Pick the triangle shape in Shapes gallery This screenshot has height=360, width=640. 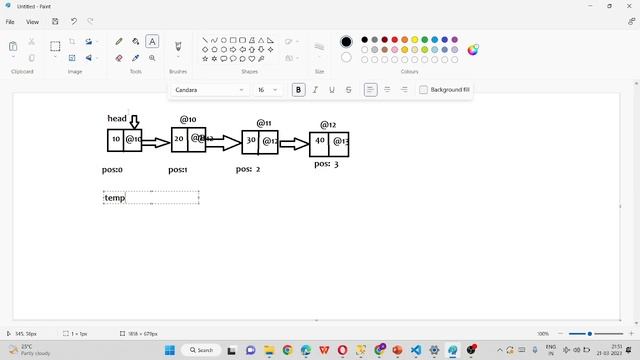[261, 40]
